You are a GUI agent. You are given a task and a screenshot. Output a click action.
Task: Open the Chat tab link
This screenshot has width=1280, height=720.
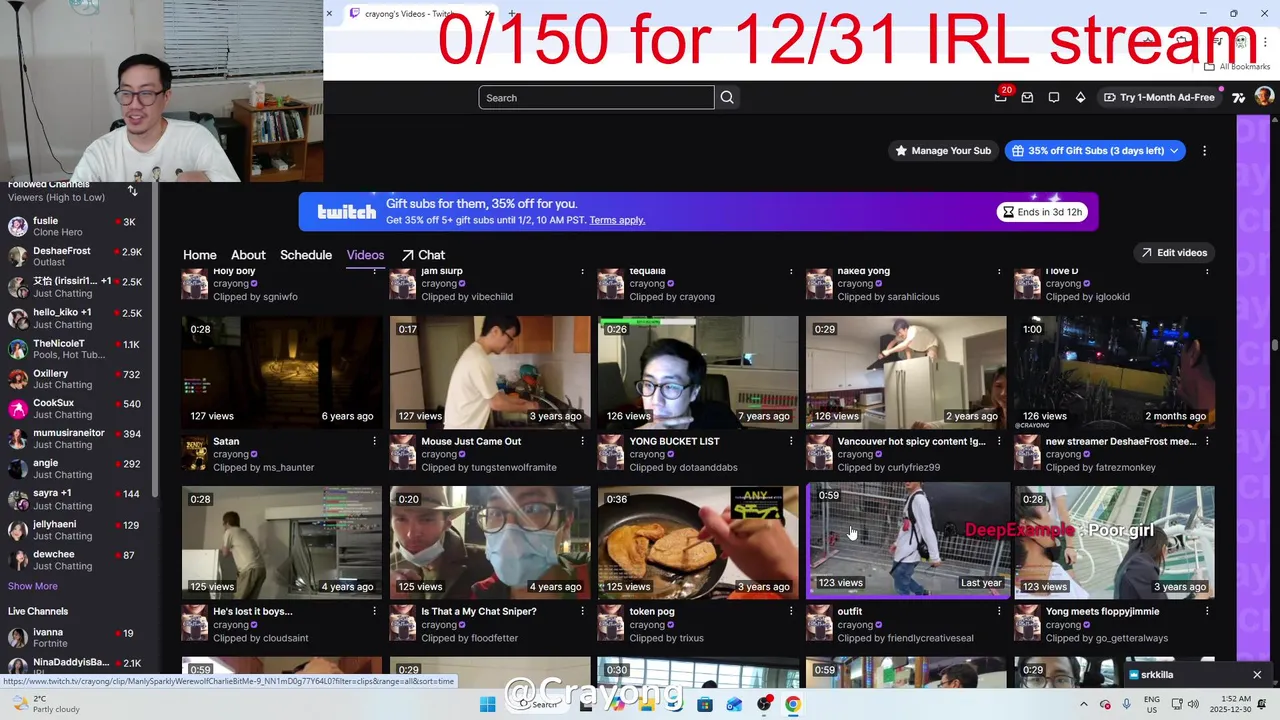point(423,255)
